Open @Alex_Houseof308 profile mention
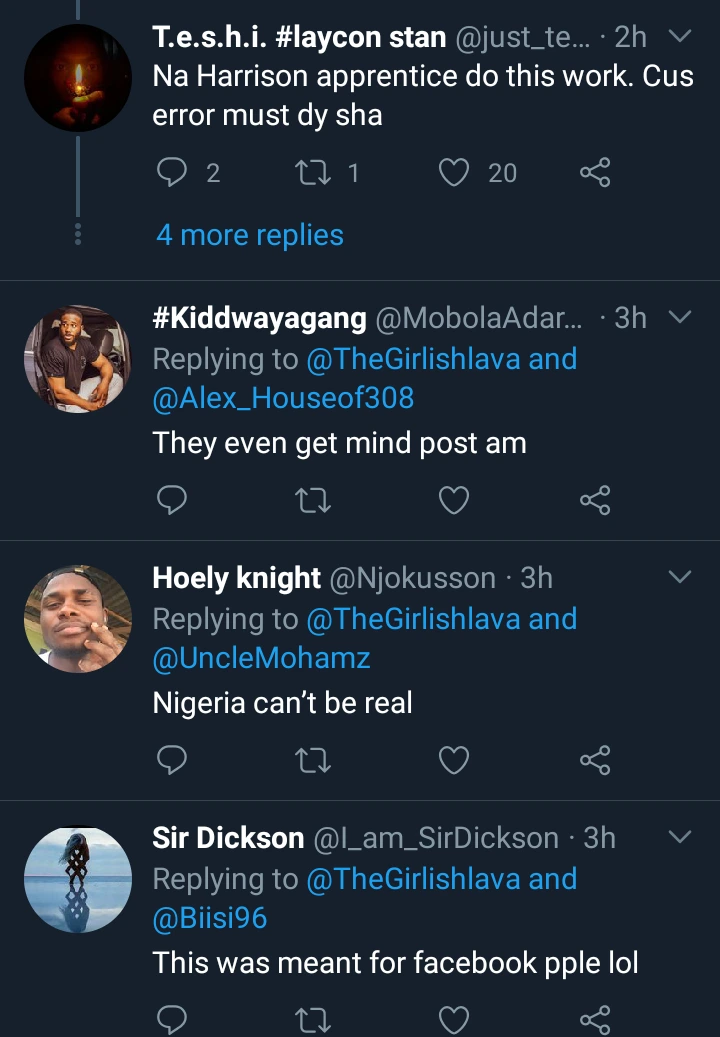 tap(283, 398)
